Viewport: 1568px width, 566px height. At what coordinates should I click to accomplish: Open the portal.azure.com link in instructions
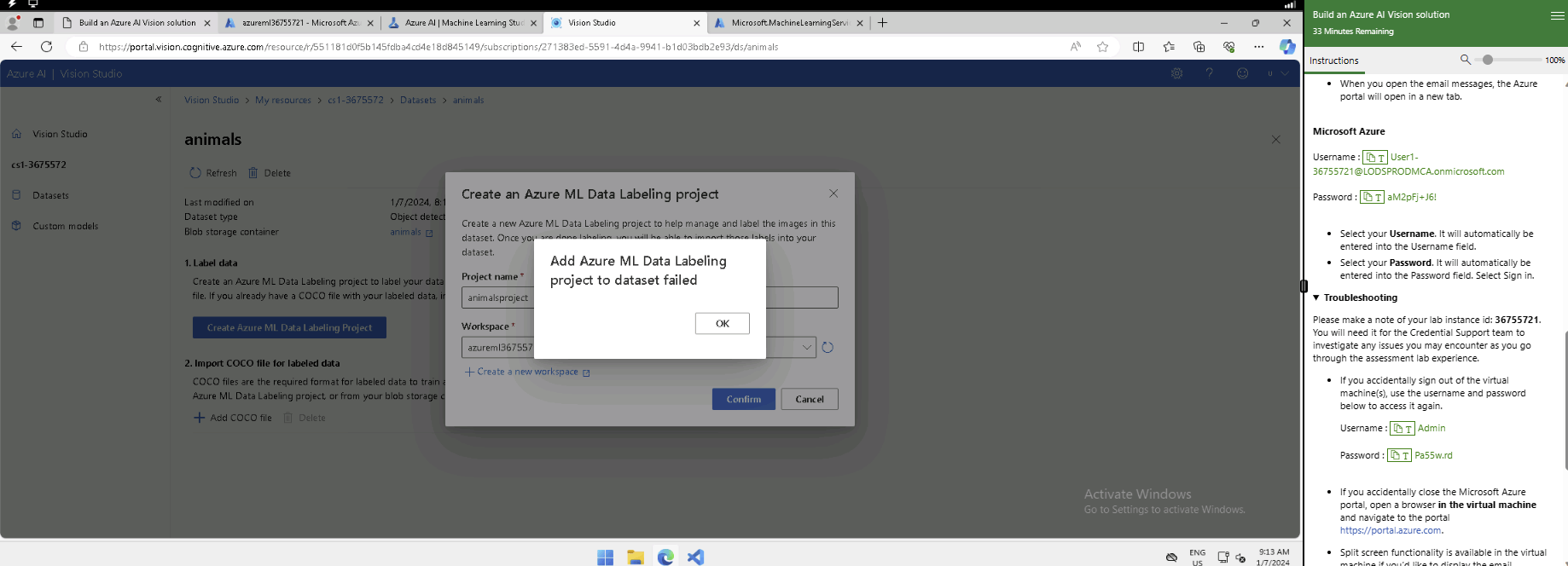(1390, 530)
